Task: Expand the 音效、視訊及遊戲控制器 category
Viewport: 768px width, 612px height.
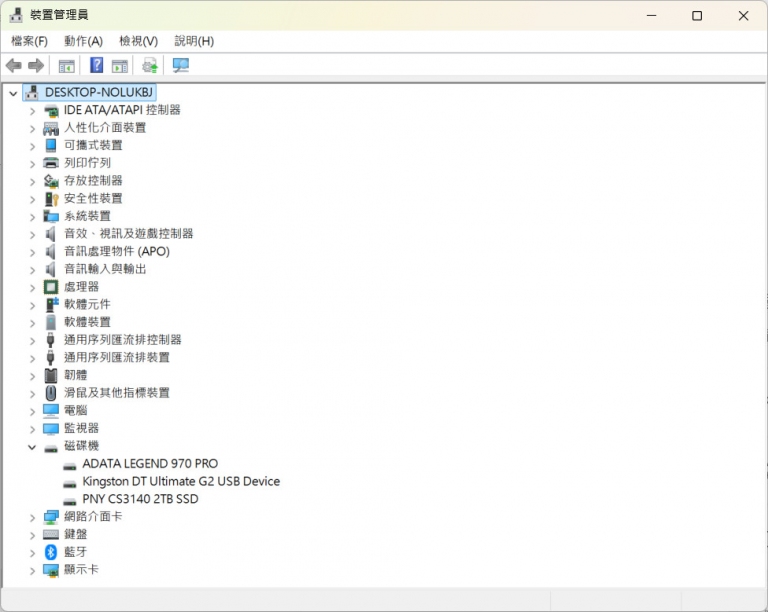Action: 32,235
